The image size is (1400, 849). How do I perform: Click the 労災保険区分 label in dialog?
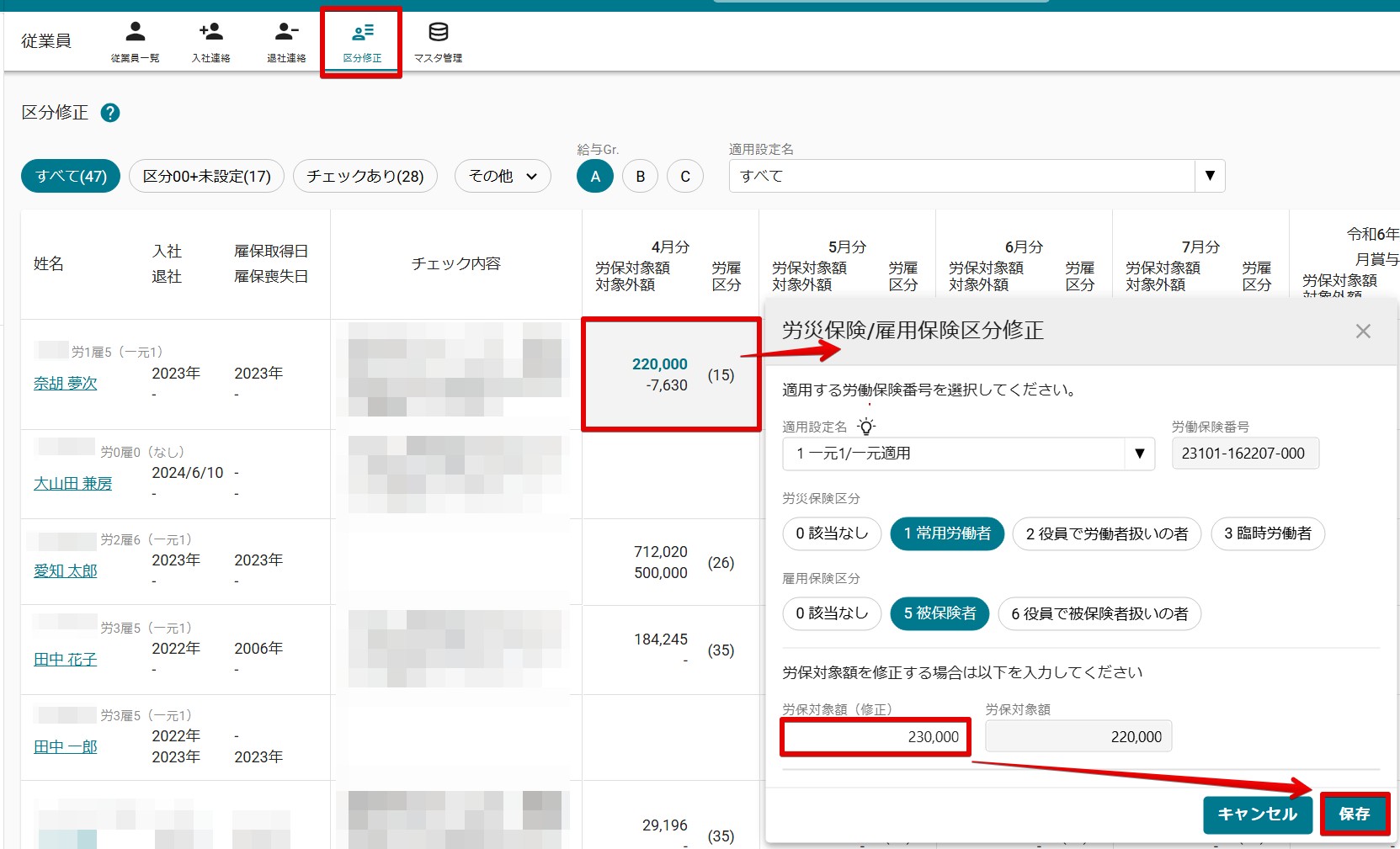click(x=821, y=498)
